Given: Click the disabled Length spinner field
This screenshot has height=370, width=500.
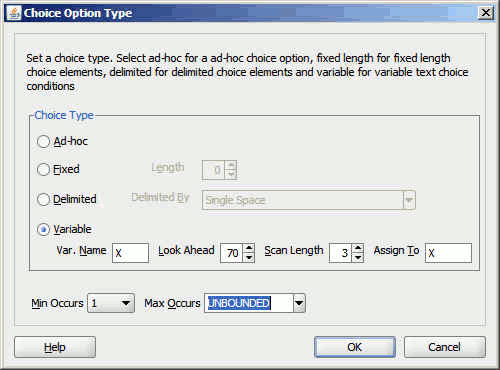Looking at the screenshot, I should point(219,170).
